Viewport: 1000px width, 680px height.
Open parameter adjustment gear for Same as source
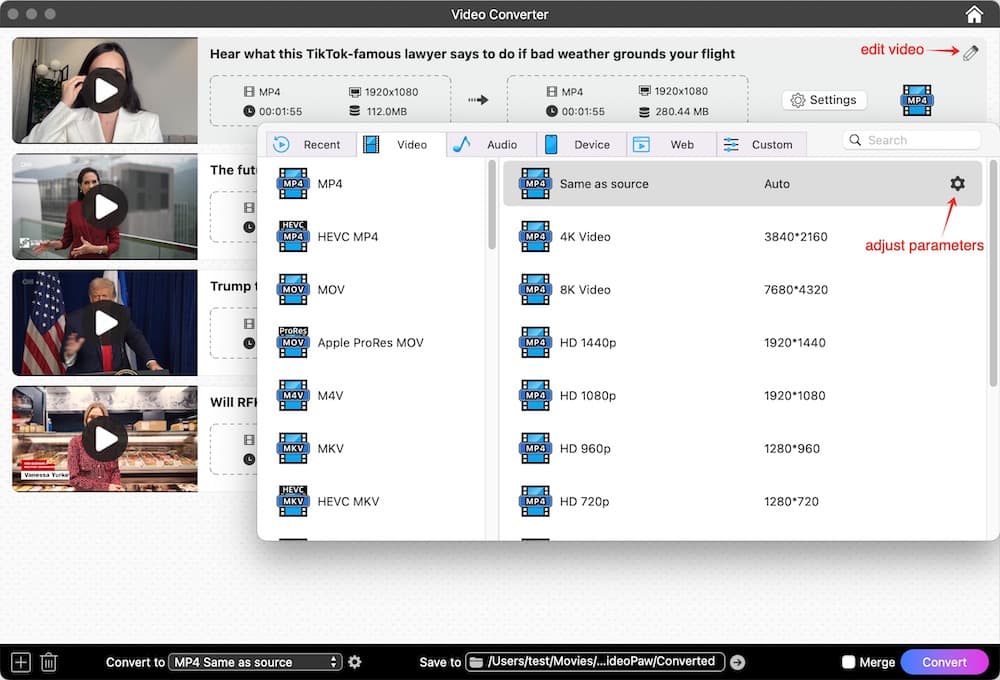point(957,184)
